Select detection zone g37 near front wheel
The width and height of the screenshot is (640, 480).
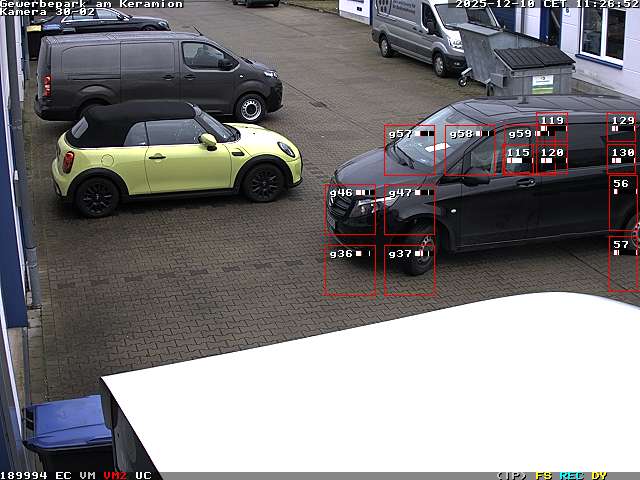[x=410, y=270]
